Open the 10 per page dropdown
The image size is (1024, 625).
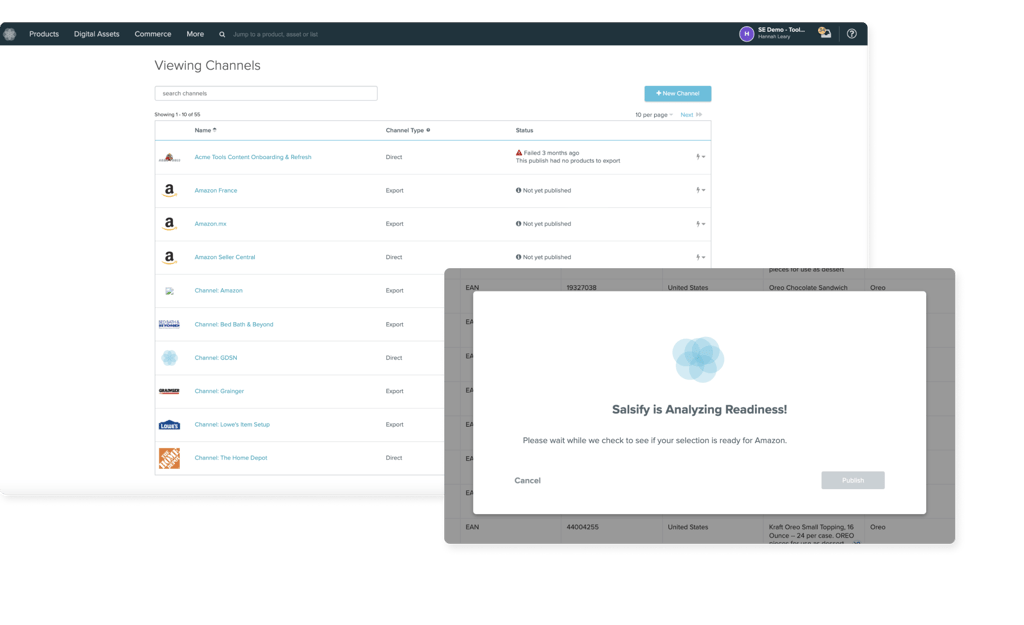654,115
